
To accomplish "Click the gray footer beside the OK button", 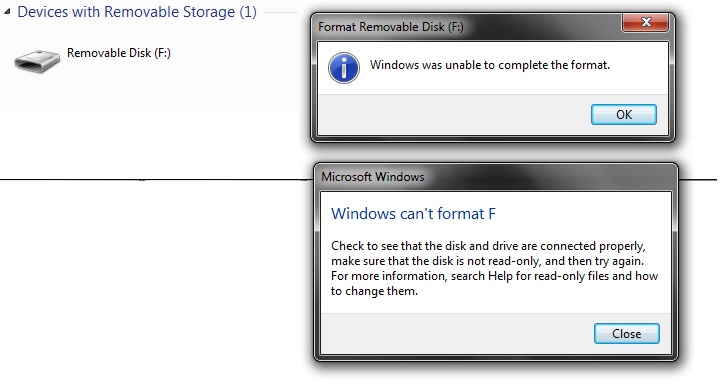I will tap(454, 114).
